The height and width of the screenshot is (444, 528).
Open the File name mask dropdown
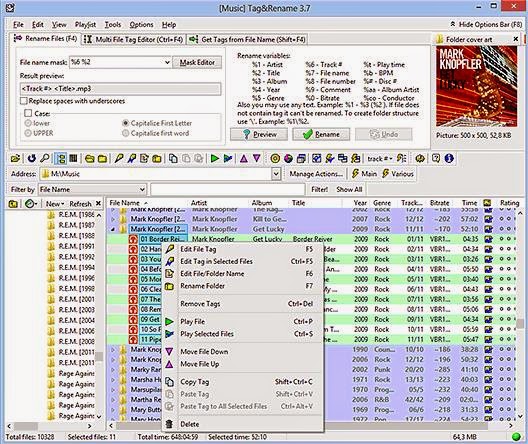coord(167,62)
